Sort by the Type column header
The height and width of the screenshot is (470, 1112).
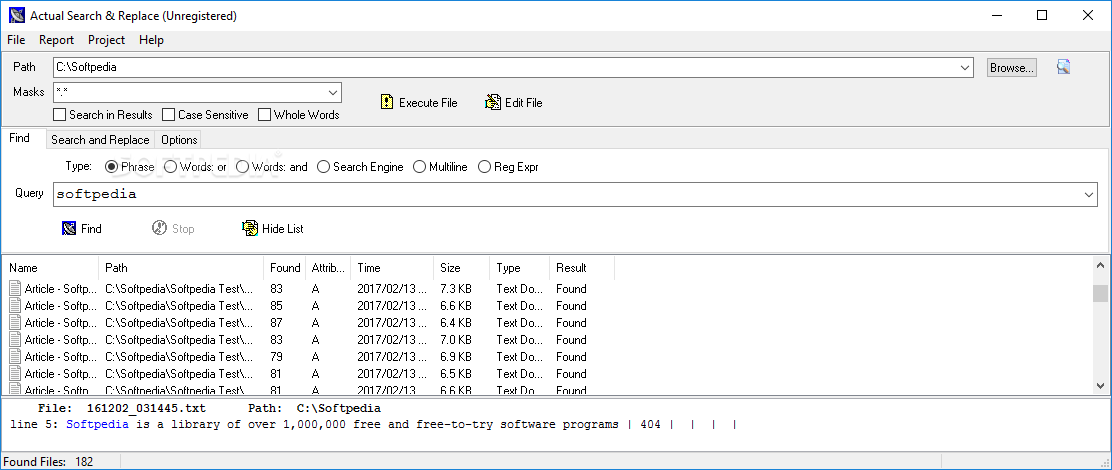[520, 268]
